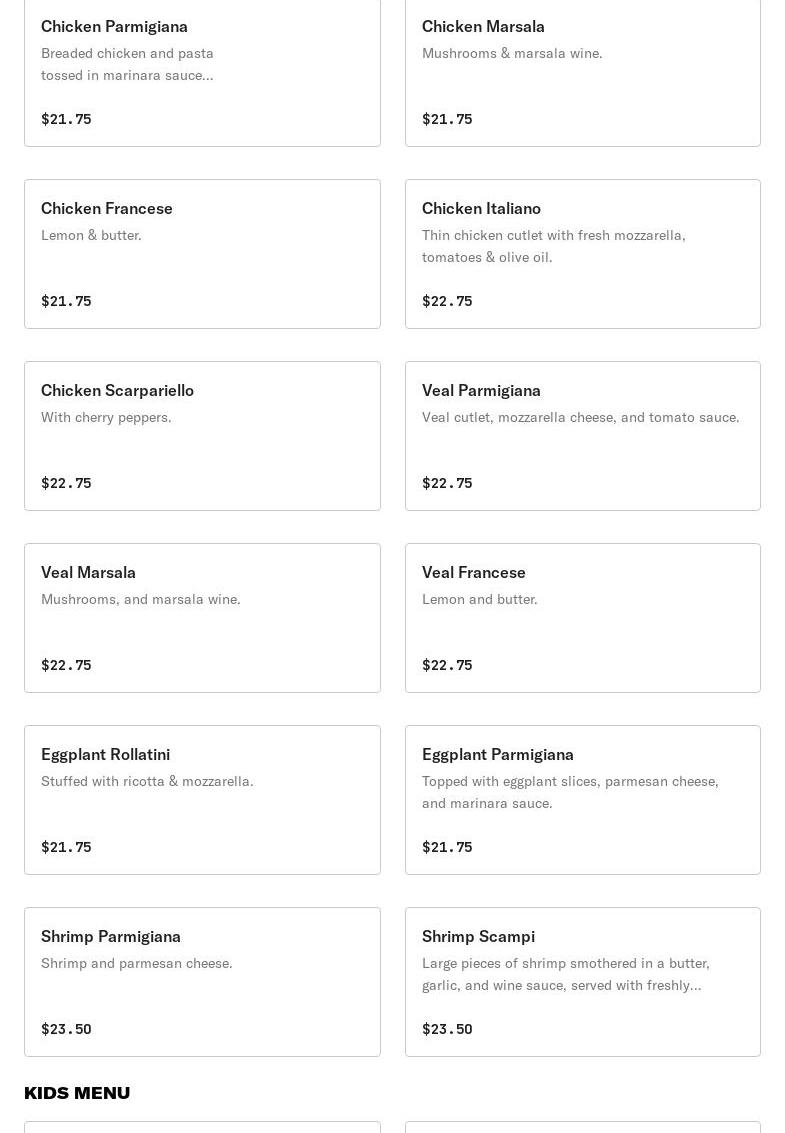Click the first partially visible Kids Menu card
785x1133 pixels.
[x=202, y=1127]
